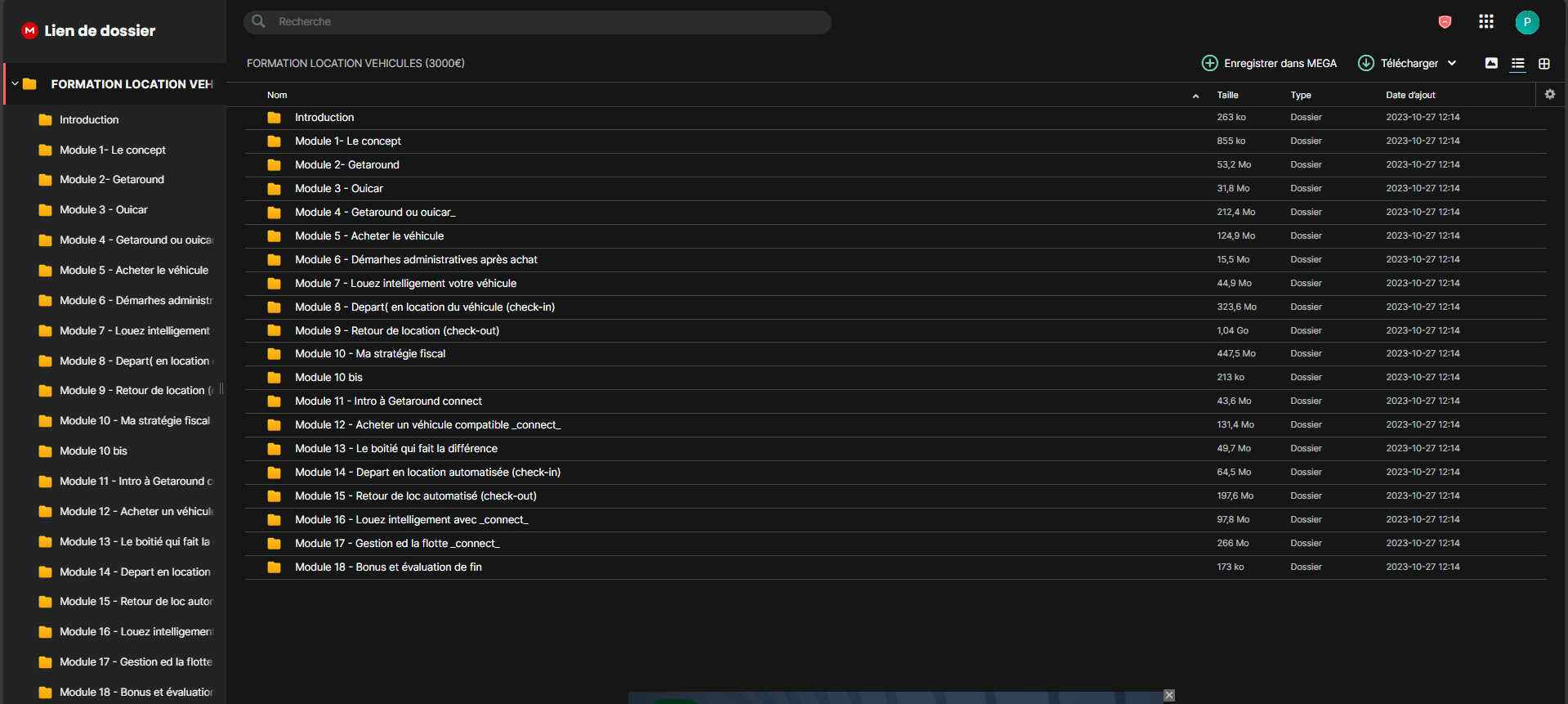This screenshot has width=1568, height=704.
Task: Click sidebar folder icon for Introduction
Action: (46, 120)
